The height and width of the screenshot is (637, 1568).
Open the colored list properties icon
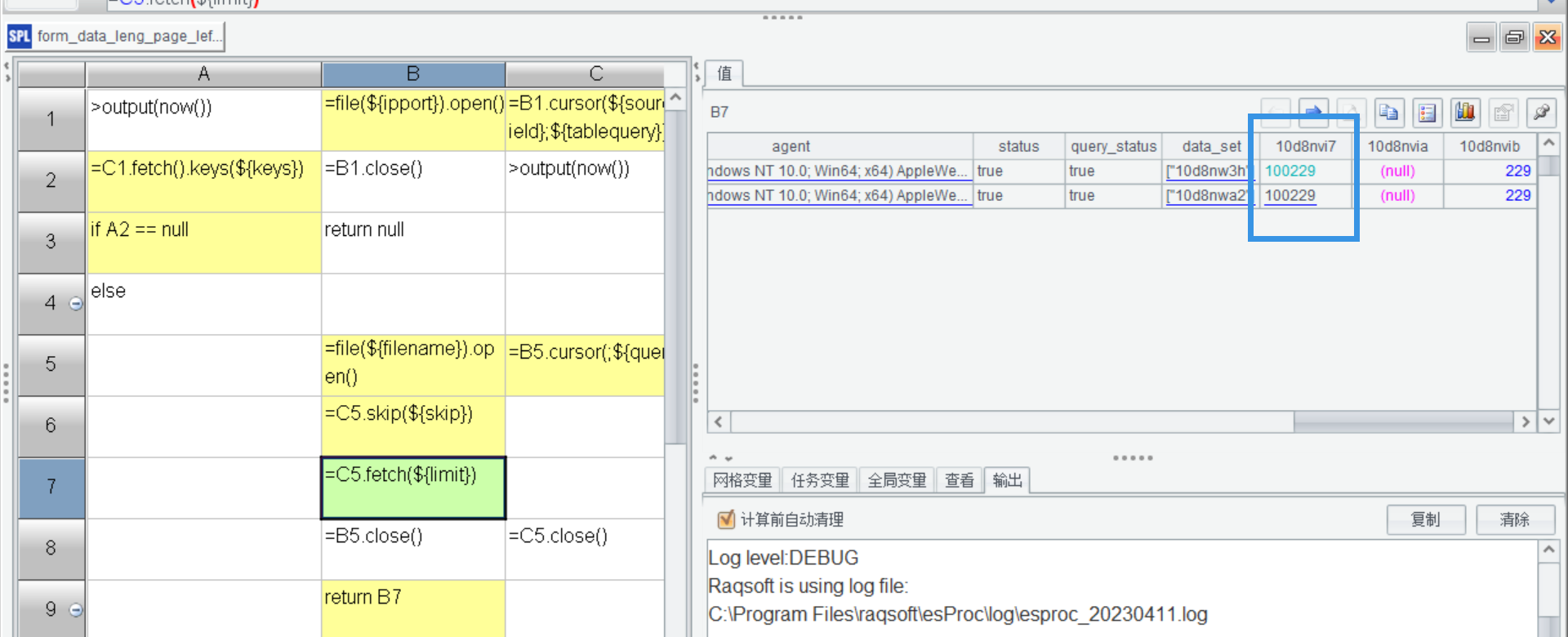[x=1427, y=113]
